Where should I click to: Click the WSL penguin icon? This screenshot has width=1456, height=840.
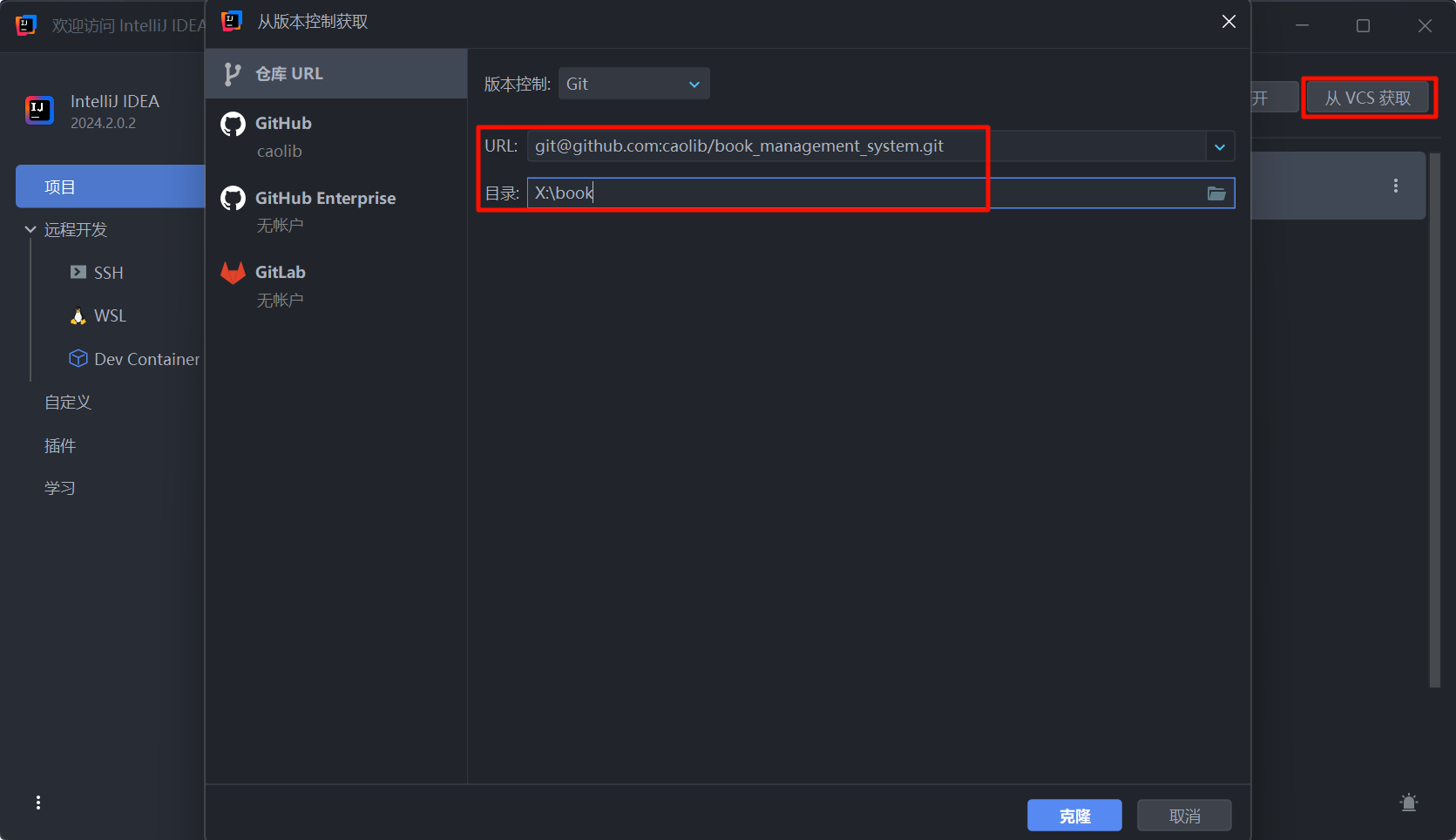pos(78,315)
